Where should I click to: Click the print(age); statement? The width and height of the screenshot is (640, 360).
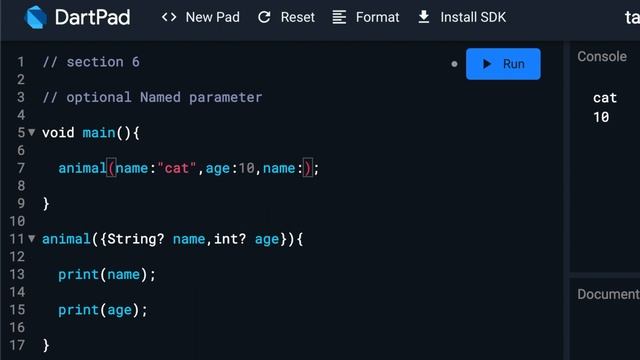[103, 310]
